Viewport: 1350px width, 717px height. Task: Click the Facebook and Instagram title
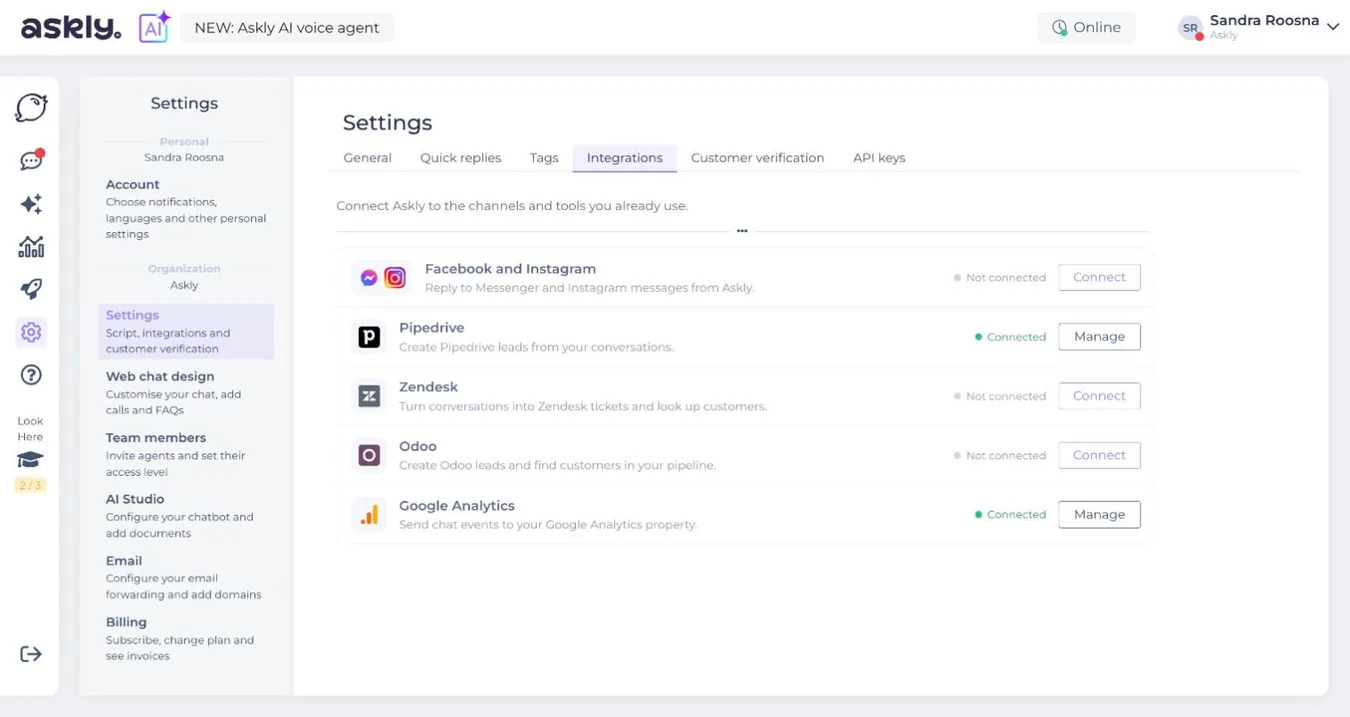pos(510,269)
